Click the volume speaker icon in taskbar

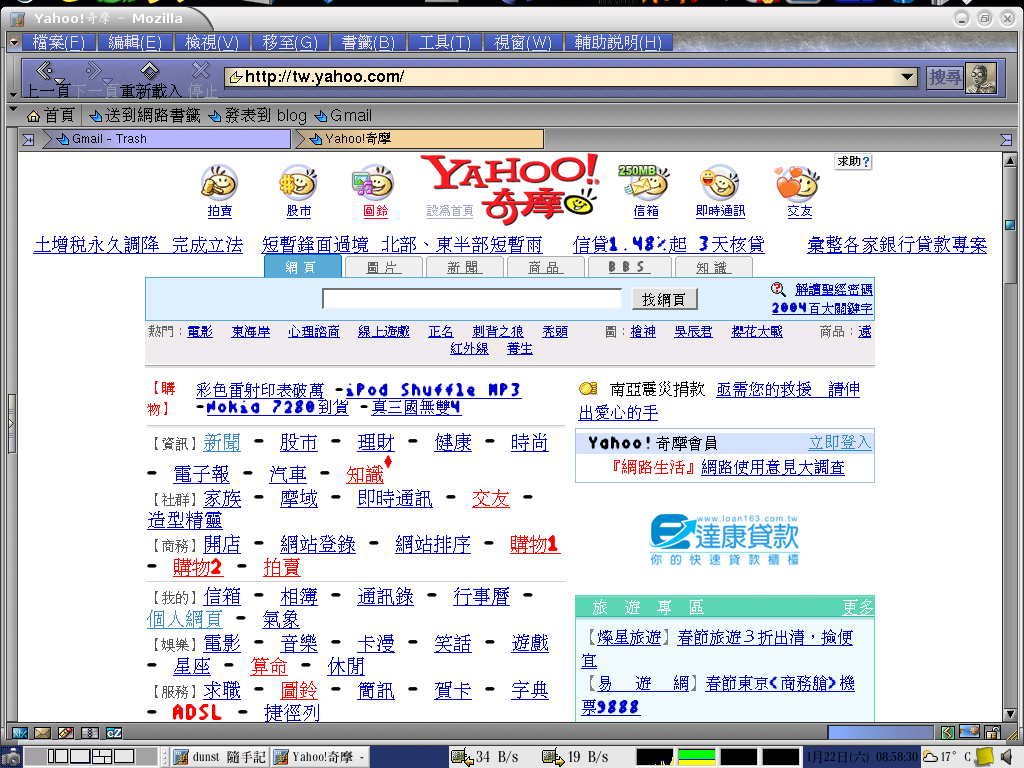pos(1007,756)
